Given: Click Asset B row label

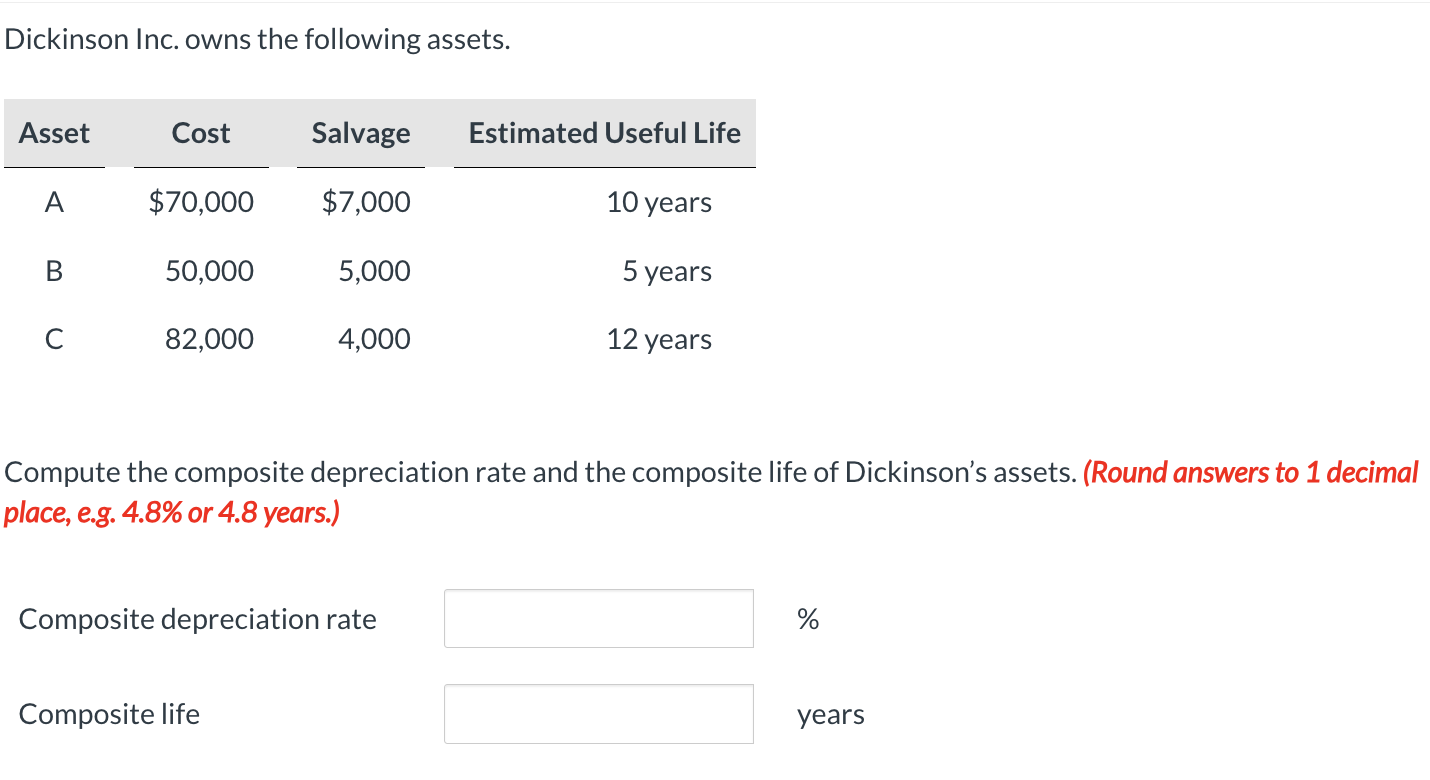Looking at the screenshot, I should coord(53,270).
